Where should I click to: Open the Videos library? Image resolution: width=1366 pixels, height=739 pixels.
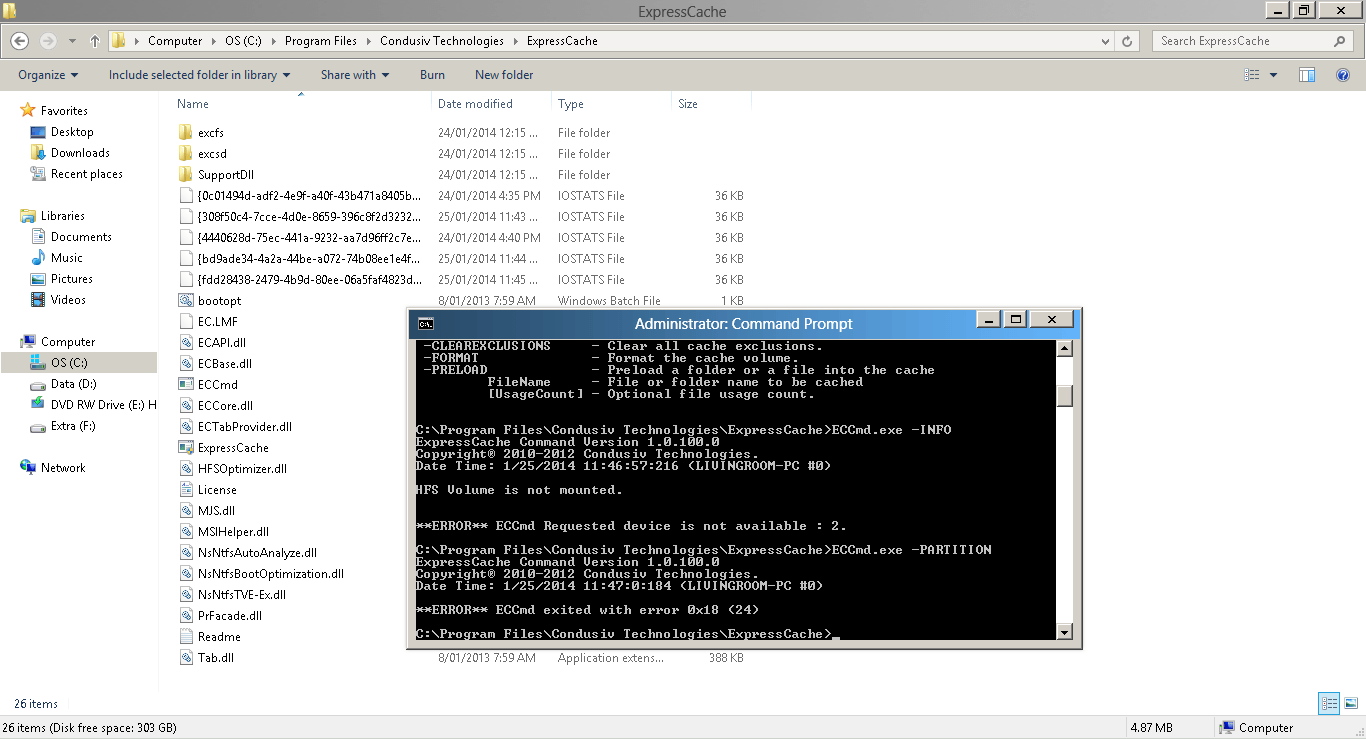point(68,300)
